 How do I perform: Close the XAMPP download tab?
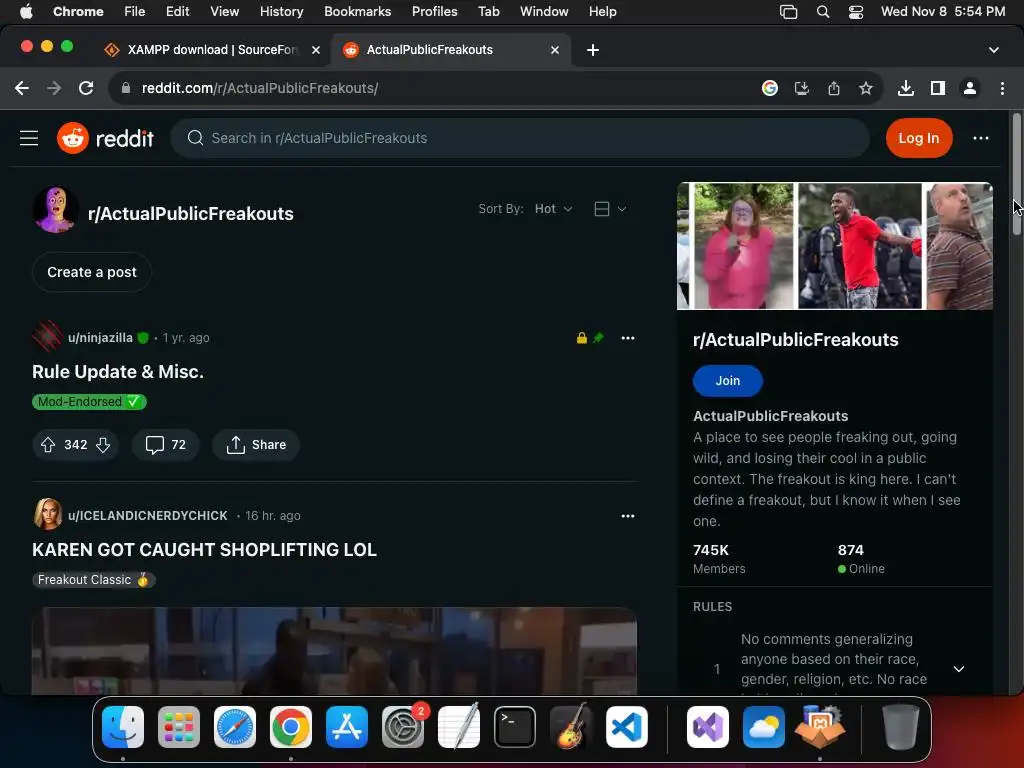pyautogui.click(x=316, y=50)
